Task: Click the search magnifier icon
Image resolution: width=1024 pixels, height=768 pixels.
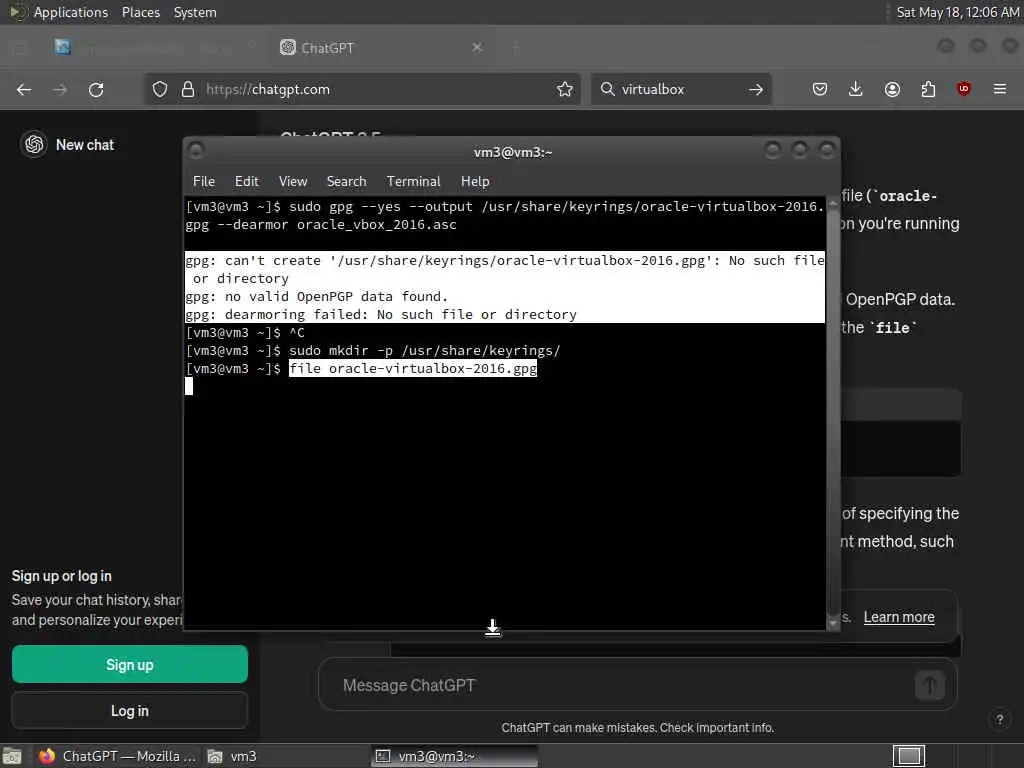Action: point(607,89)
